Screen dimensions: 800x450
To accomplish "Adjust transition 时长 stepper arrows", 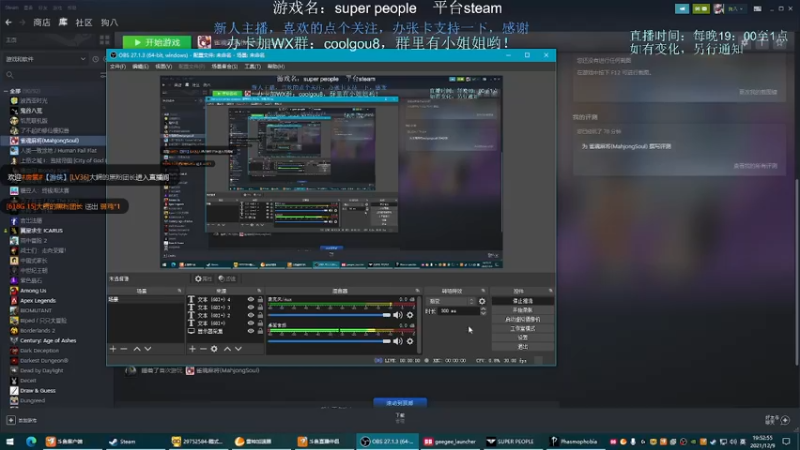I will (x=483, y=311).
